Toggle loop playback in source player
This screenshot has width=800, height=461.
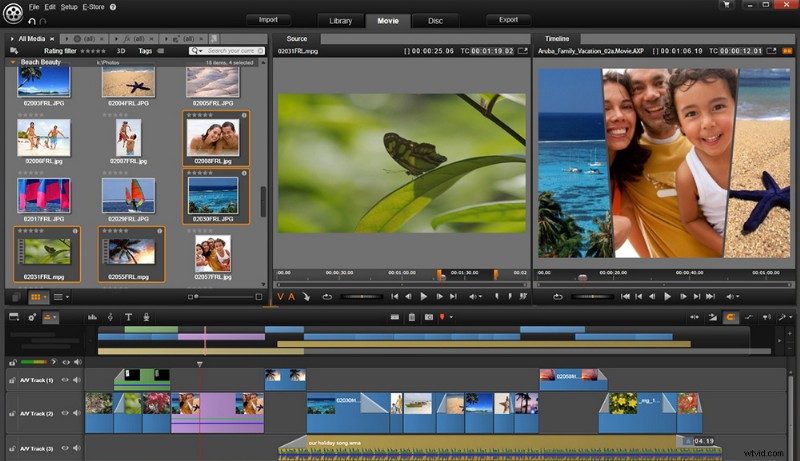click(x=327, y=297)
